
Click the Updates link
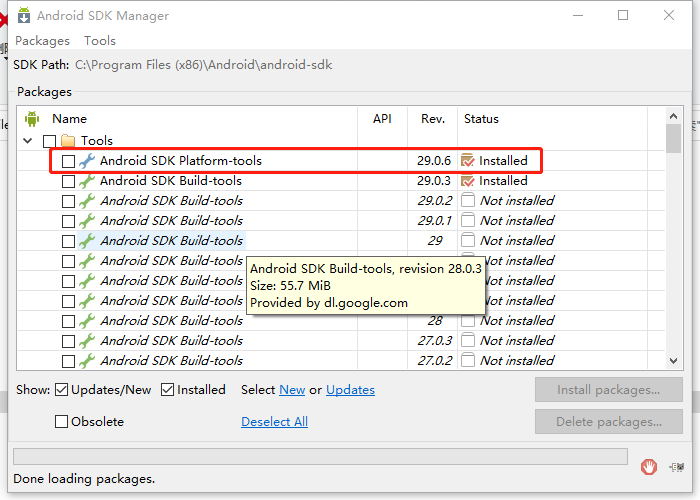[x=350, y=390]
